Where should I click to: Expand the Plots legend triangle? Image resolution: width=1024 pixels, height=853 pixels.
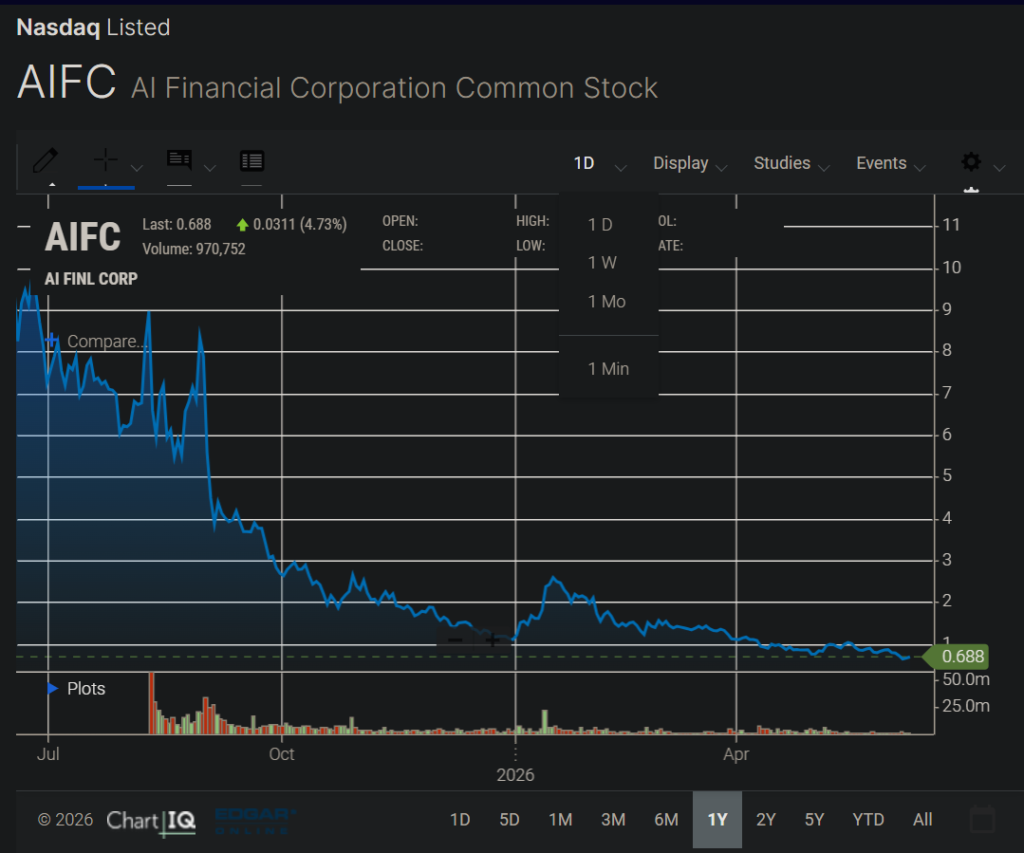coord(52,688)
